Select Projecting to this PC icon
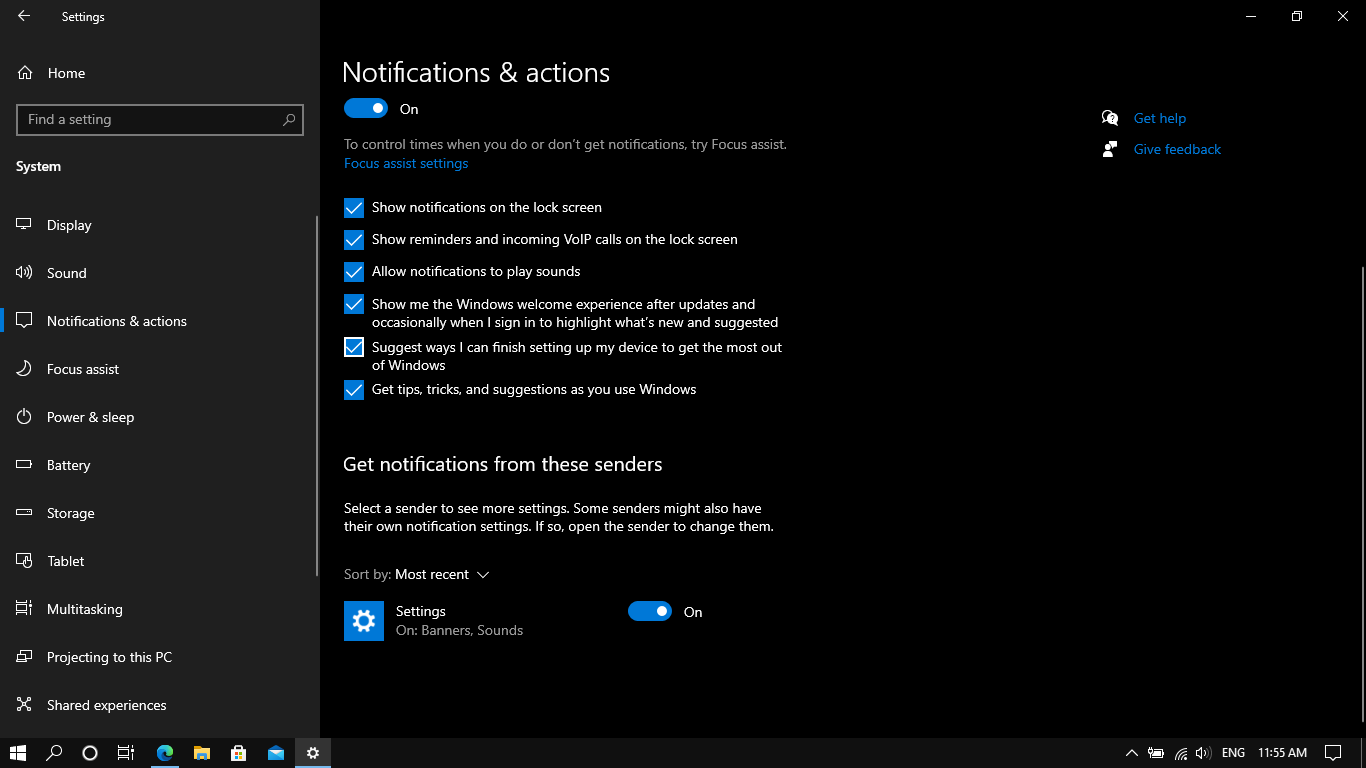The width and height of the screenshot is (1366, 768). click(x=23, y=656)
